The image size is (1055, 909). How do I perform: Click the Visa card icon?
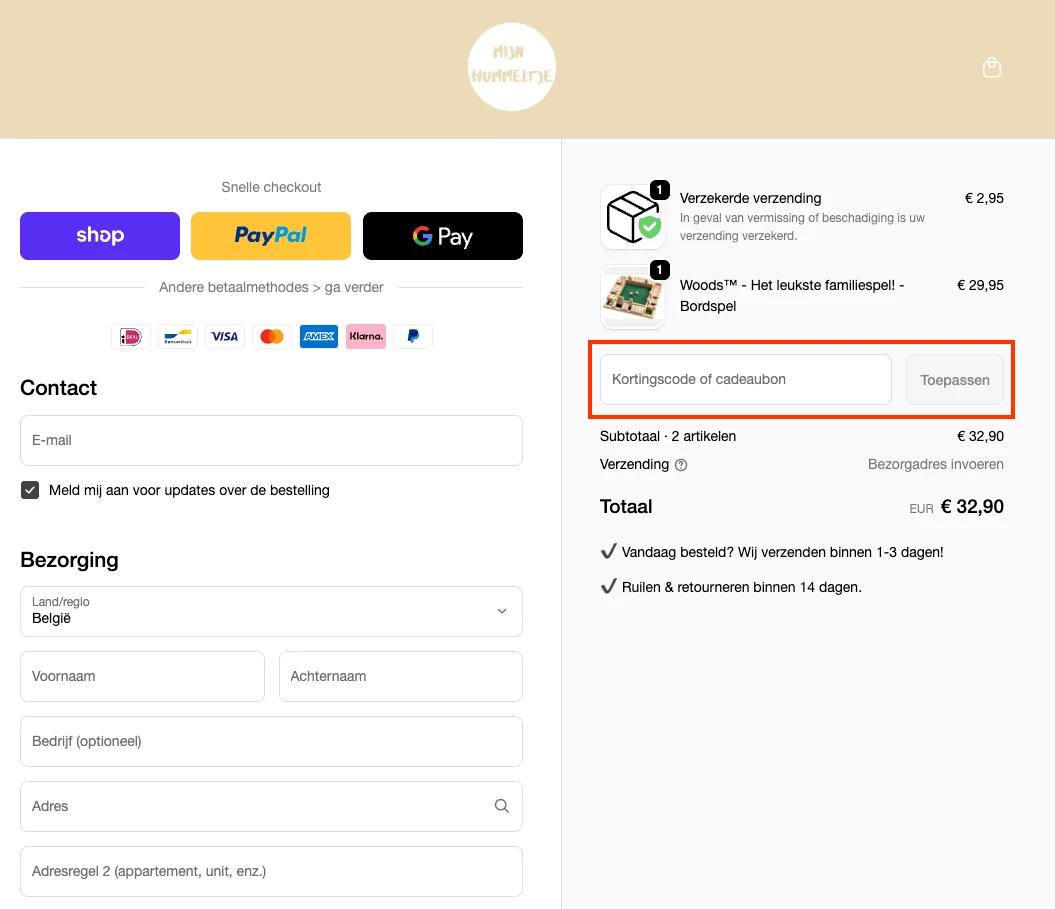225,337
